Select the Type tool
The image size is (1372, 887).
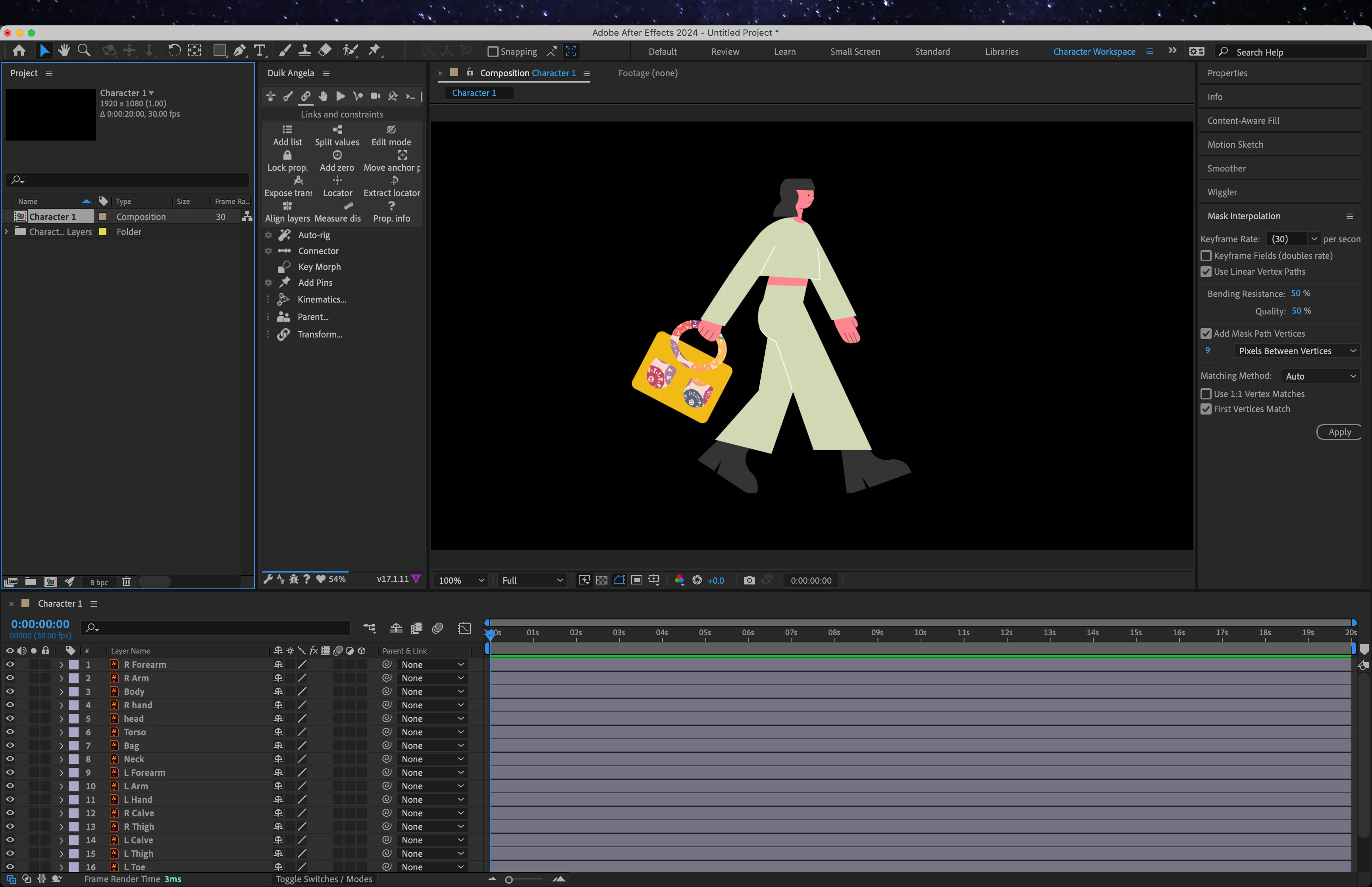coord(260,51)
